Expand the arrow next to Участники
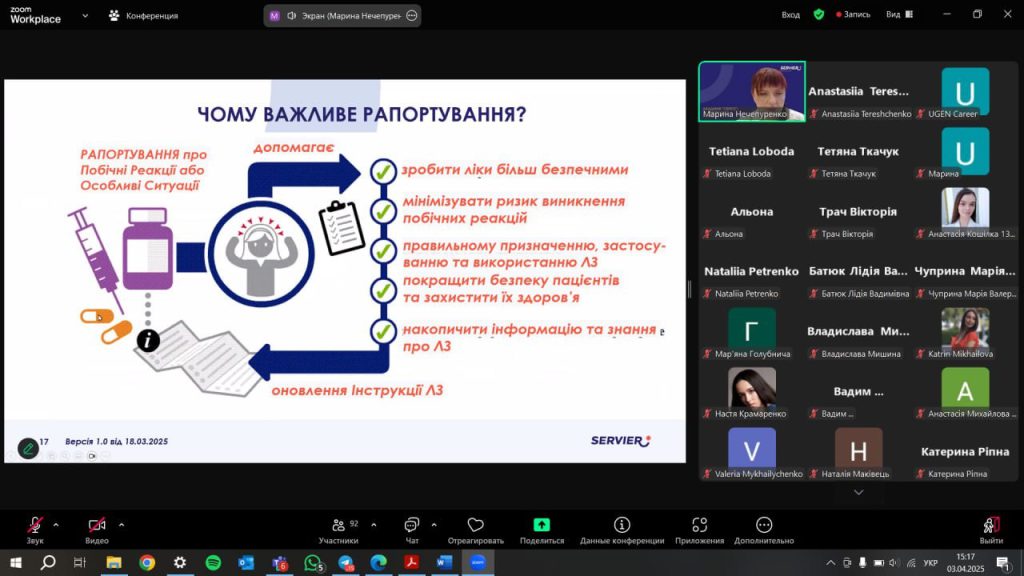This screenshot has height=576, width=1024. pos(373,524)
